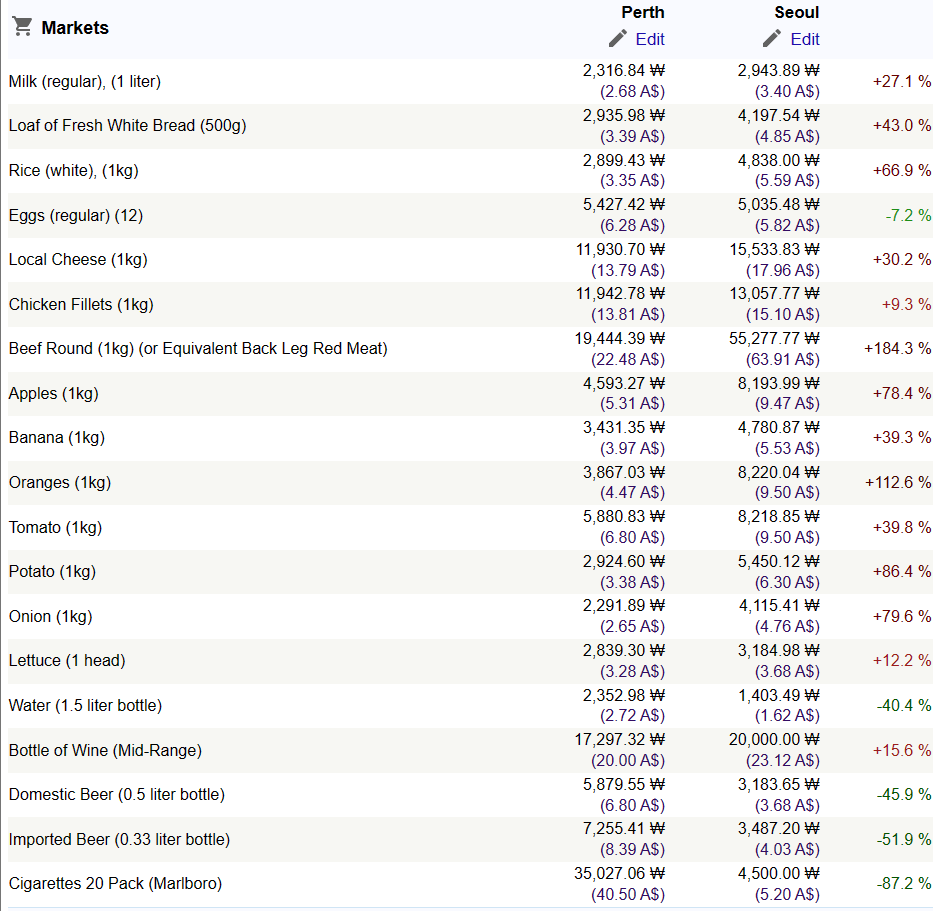This screenshot has width=938, height=911.
Task: Click Perth imported beer price 7,255.41 ₩
Action: coord(623,829)
